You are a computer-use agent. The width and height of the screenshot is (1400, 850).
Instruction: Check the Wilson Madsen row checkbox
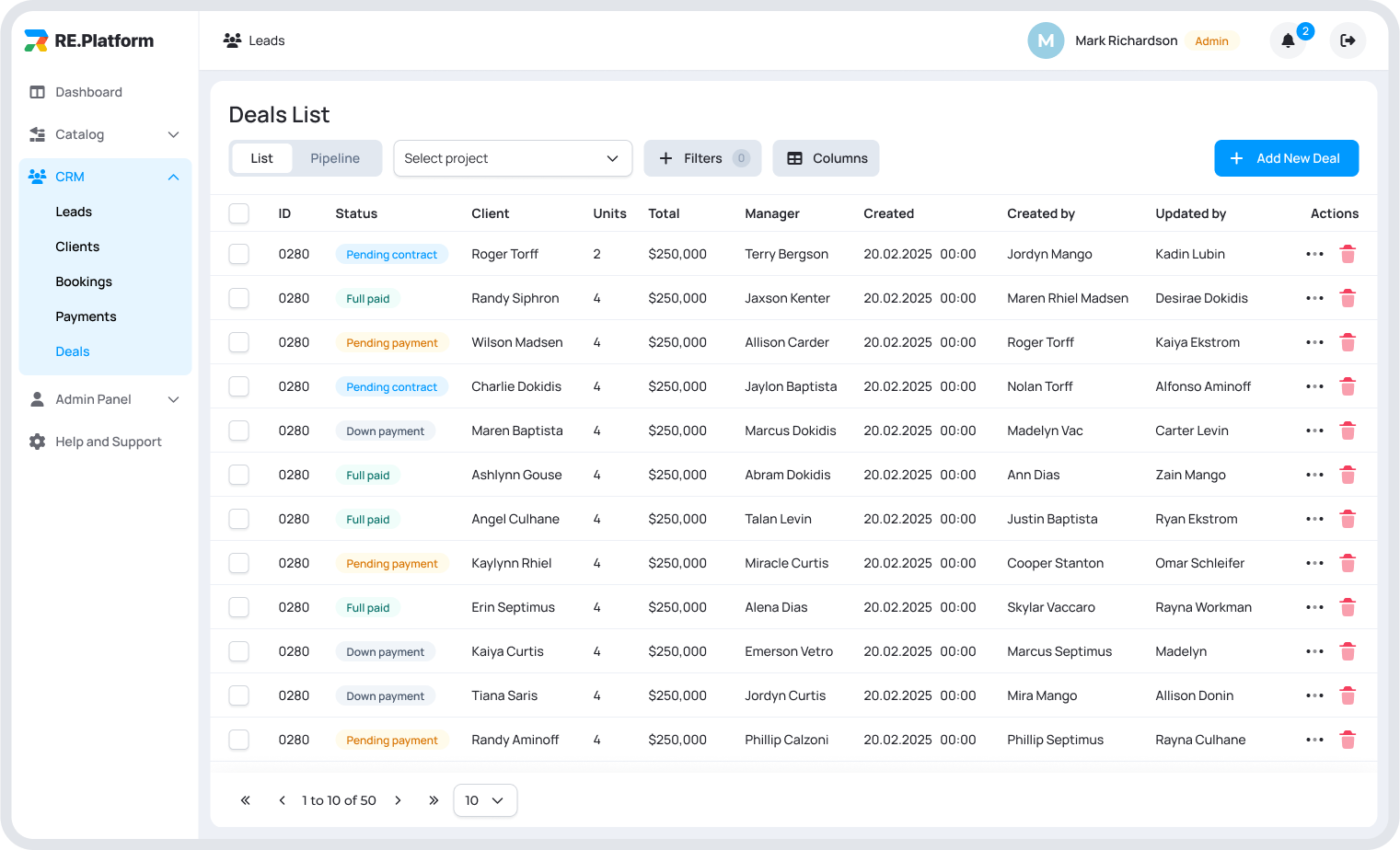(x=239, y=342)
